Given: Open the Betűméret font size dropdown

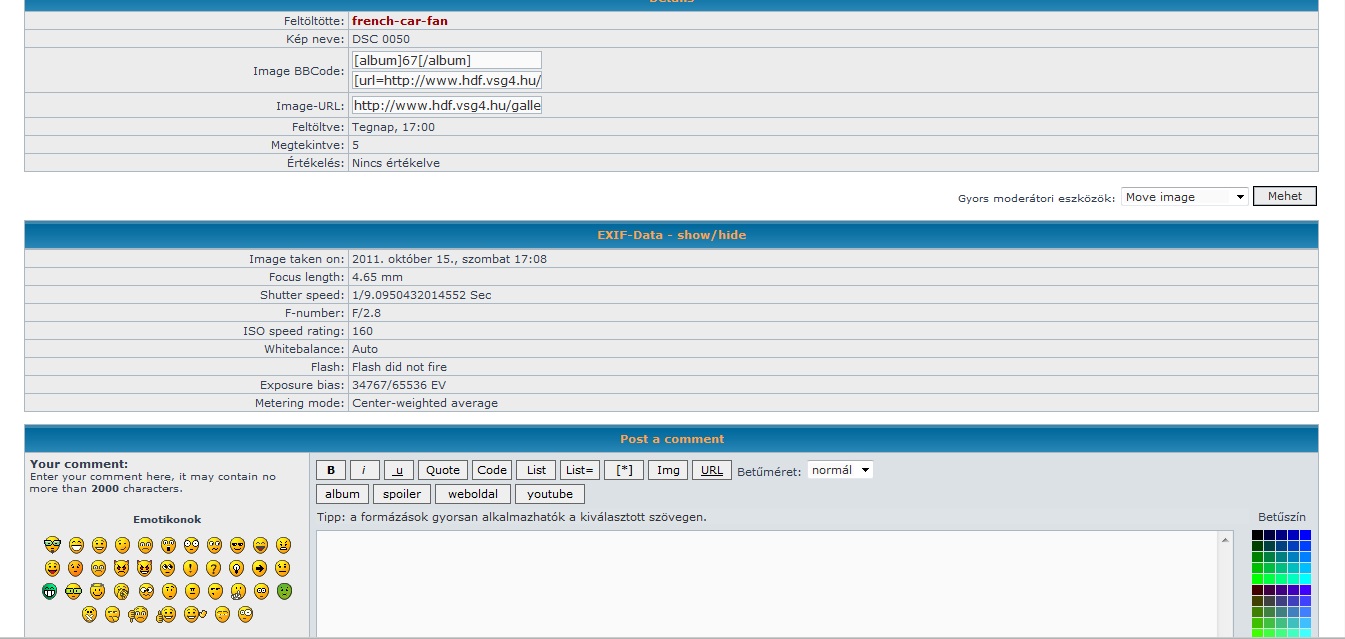Looking at the screenshot, I should click(x=840, y=470).
